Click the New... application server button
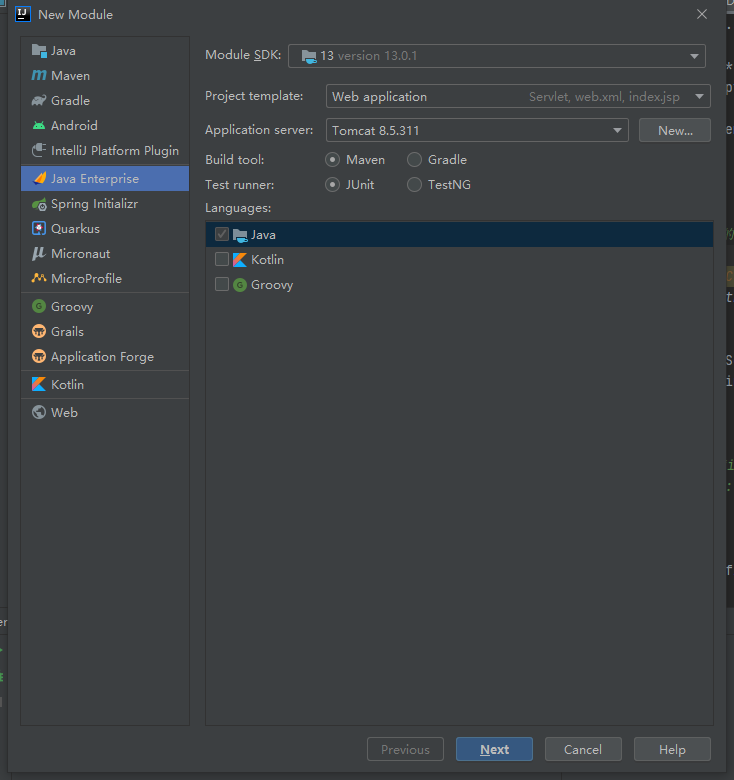734x780 pixels. click(x=675, y=130)
